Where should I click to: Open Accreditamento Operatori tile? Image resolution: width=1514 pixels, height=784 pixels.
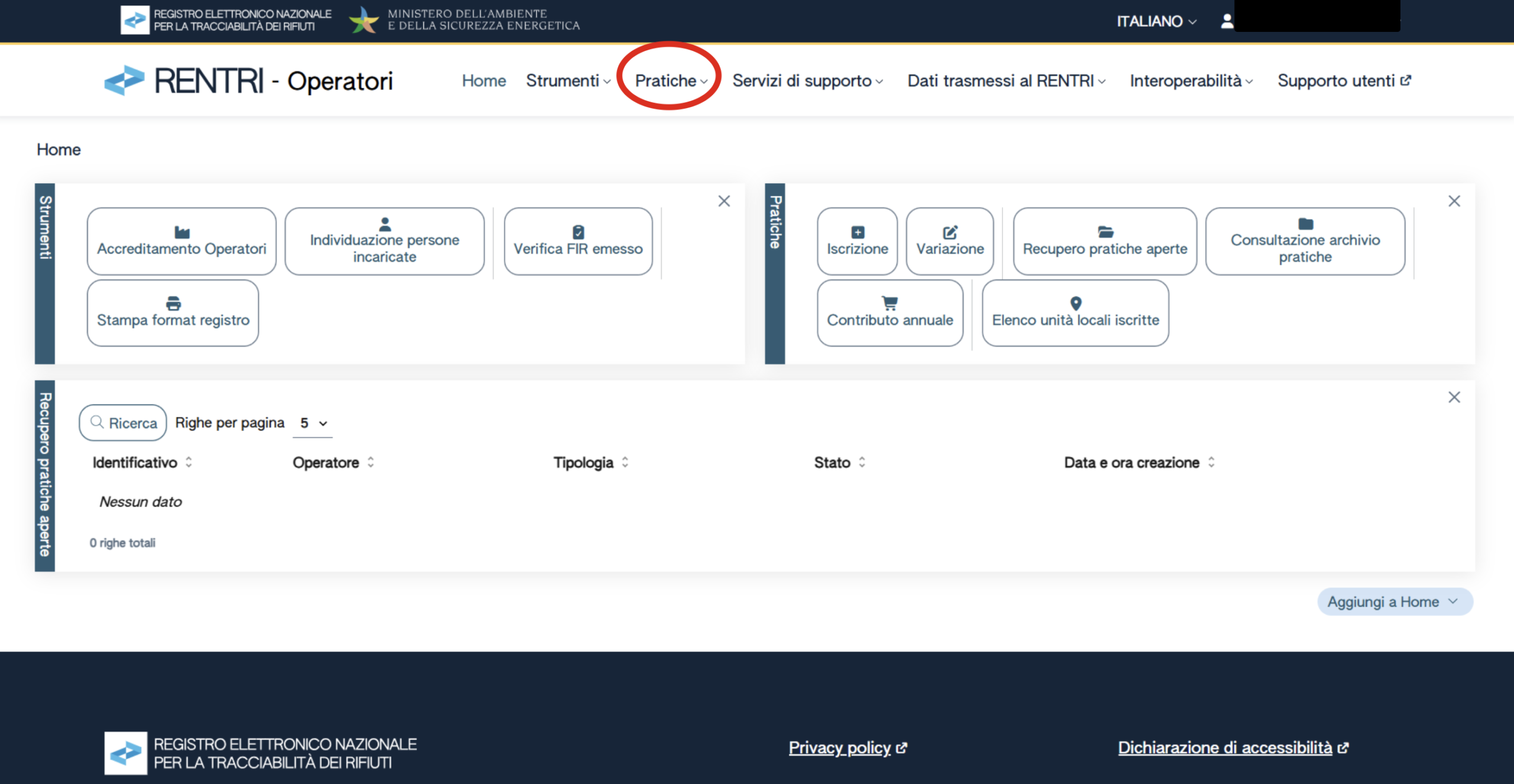pyautogui.click(x=182, y=241)
